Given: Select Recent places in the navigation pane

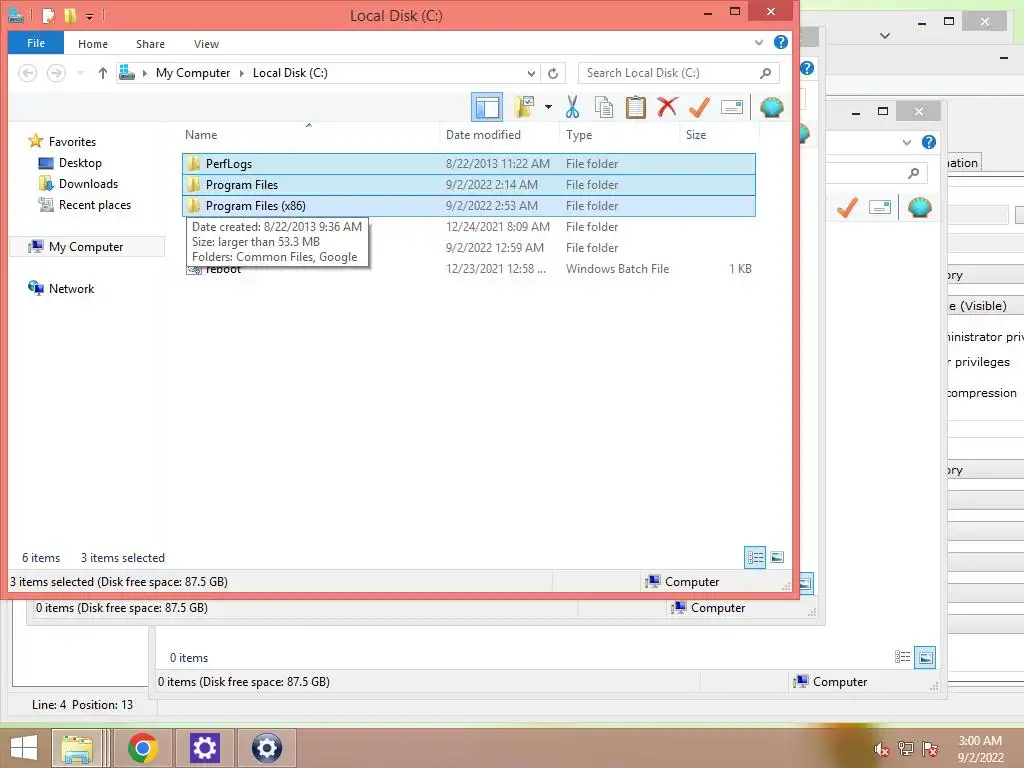Looking at the screenshot, I should pyautogui.click(x=95, y=204).
